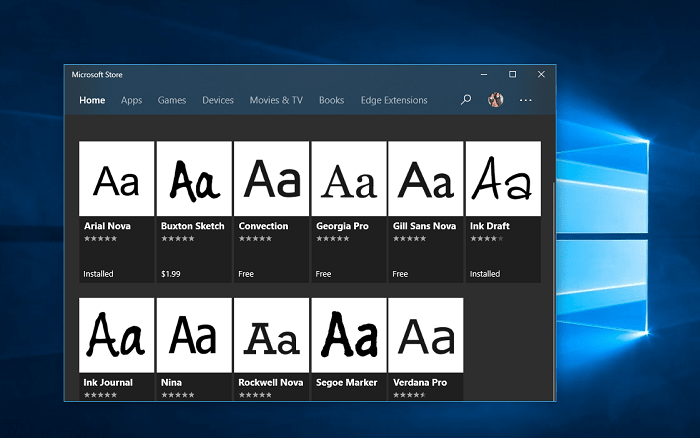Go to the Devices tab
The width and height of the screenshot is (700, 438).
(x=218, y=100)
